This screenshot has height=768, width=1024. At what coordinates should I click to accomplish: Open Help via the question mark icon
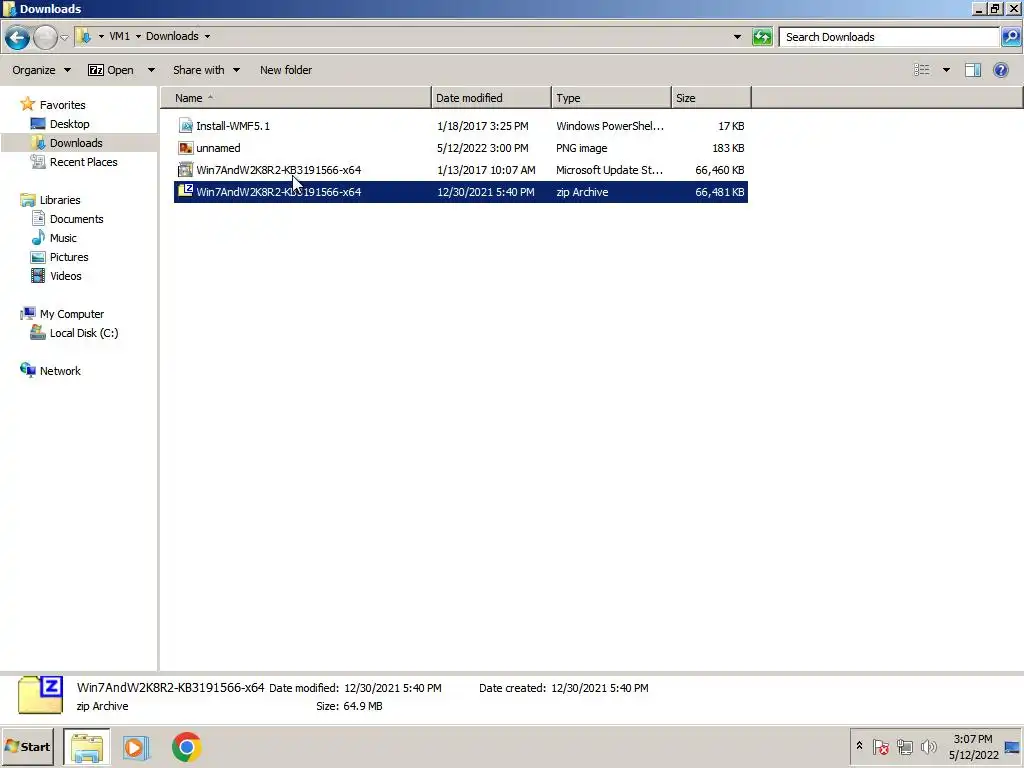pos(1000,70)
